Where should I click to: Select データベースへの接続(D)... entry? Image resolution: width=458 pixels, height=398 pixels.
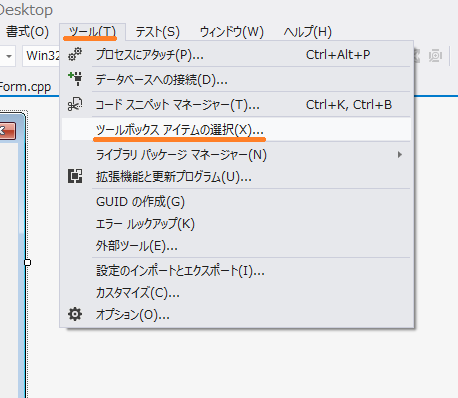236,80
